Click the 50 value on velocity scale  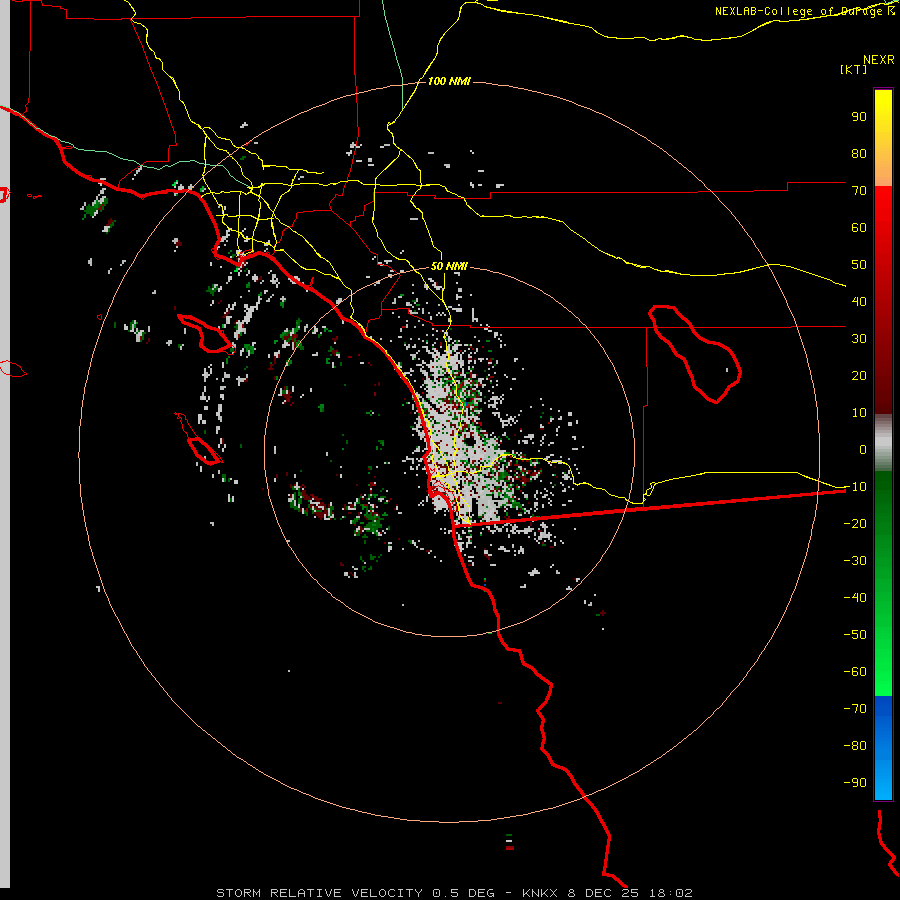(x=859, y=265)
